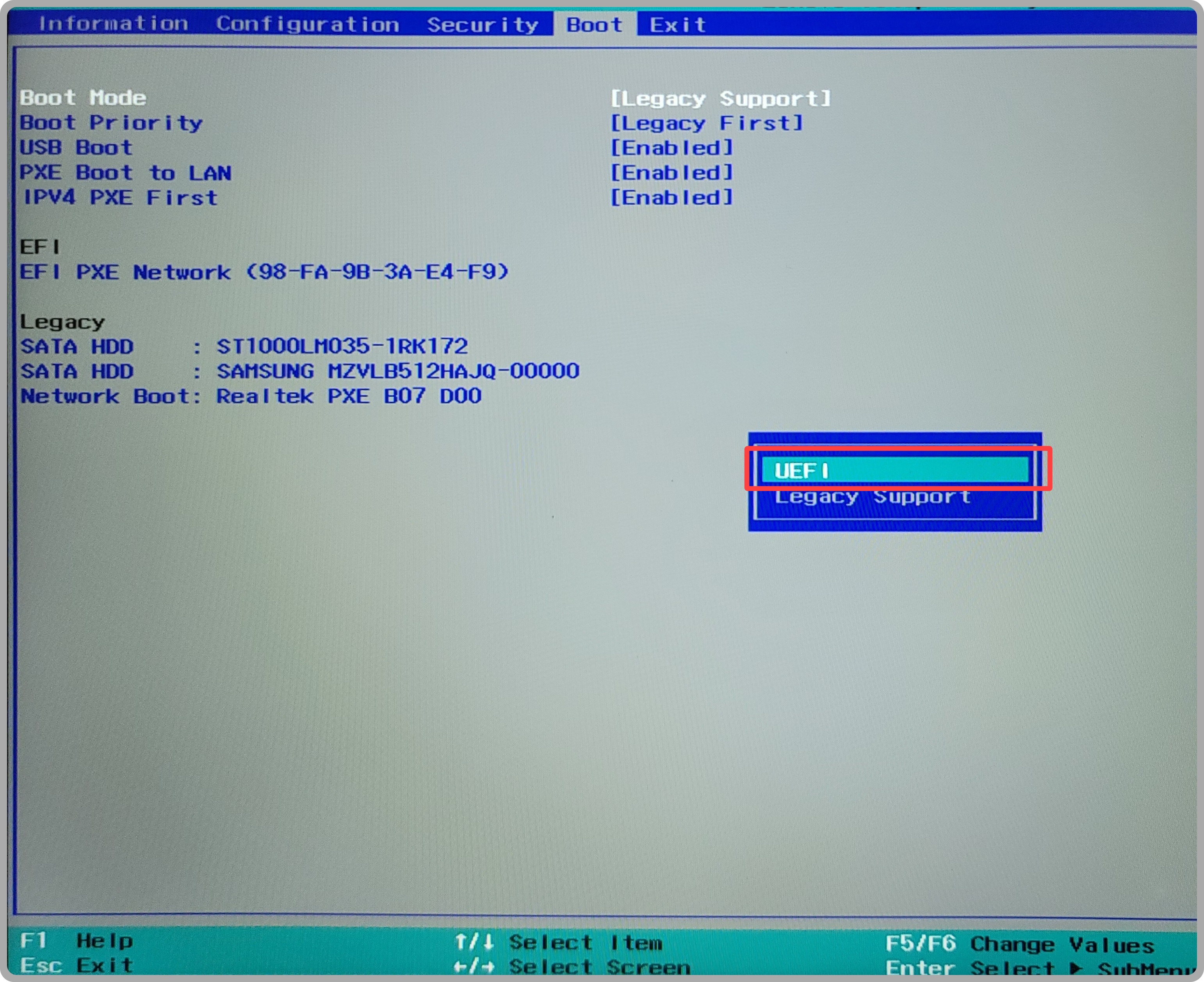Click the Esc Exit hint
1204x982 pixels.
[x=77, y=965]
